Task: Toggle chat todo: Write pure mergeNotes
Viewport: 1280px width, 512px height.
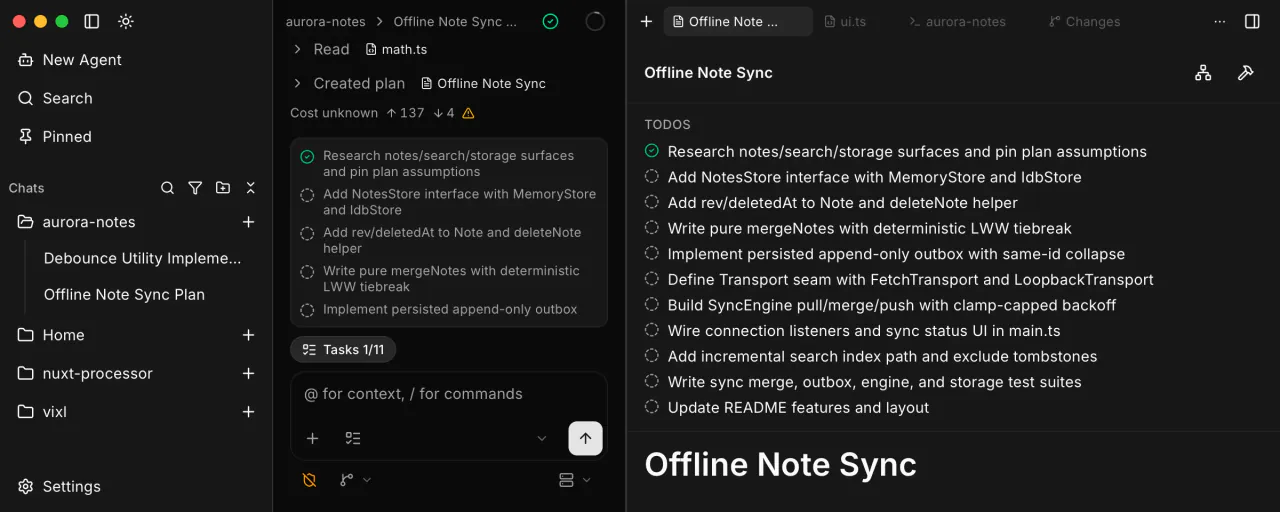Action: coord(307,271)
